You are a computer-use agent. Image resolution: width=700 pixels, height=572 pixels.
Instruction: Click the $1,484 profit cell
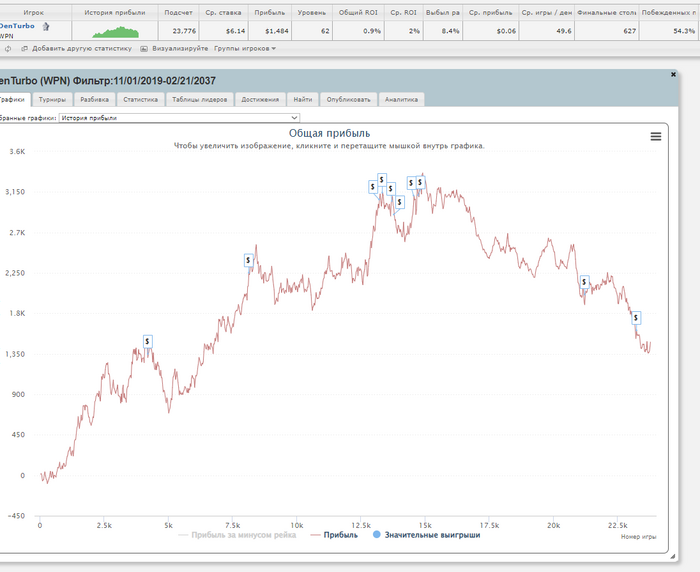pyautogui.click(x=270, y=31)
